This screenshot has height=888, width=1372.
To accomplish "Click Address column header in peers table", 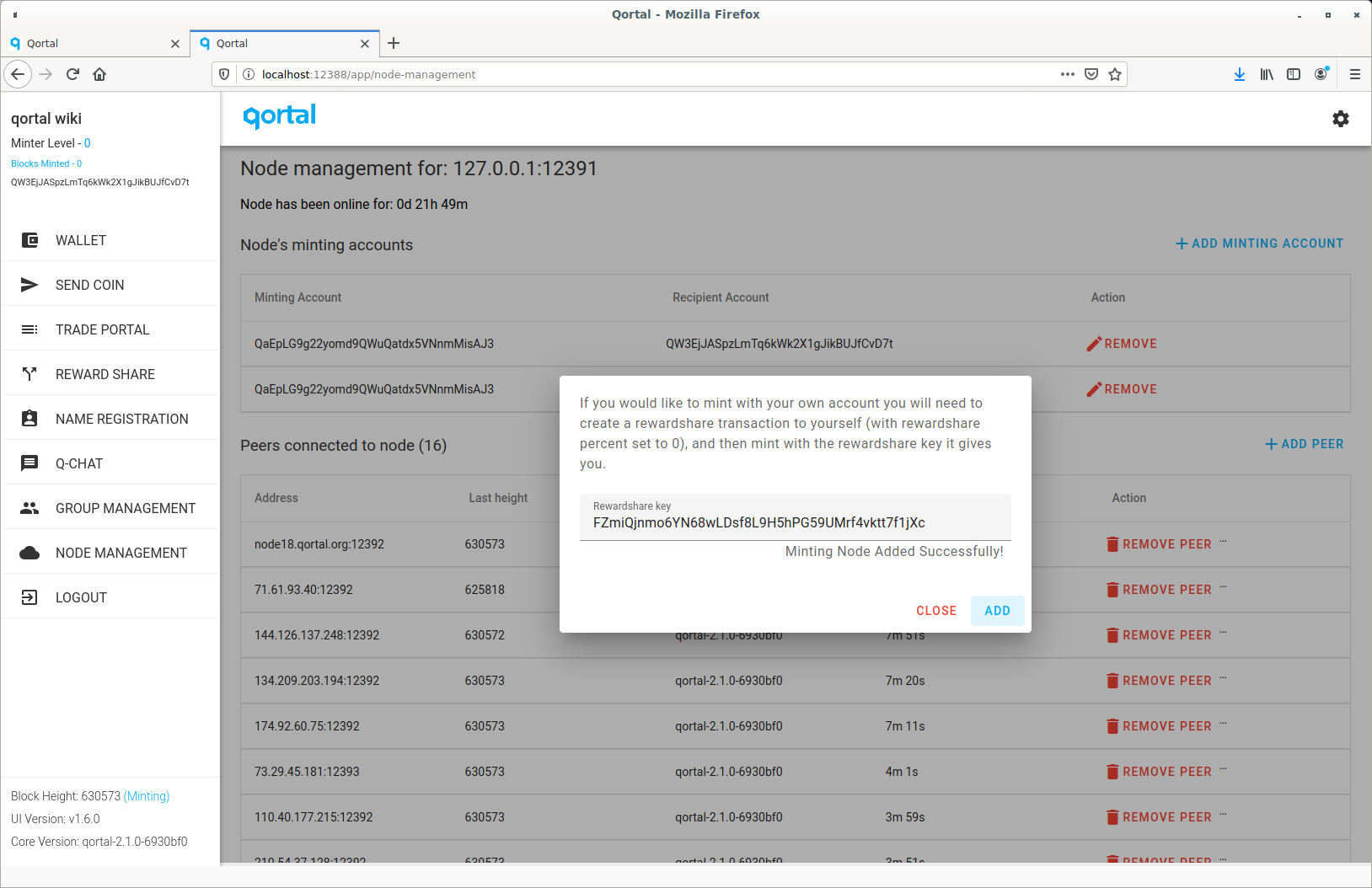I will (x=276, y=498).
